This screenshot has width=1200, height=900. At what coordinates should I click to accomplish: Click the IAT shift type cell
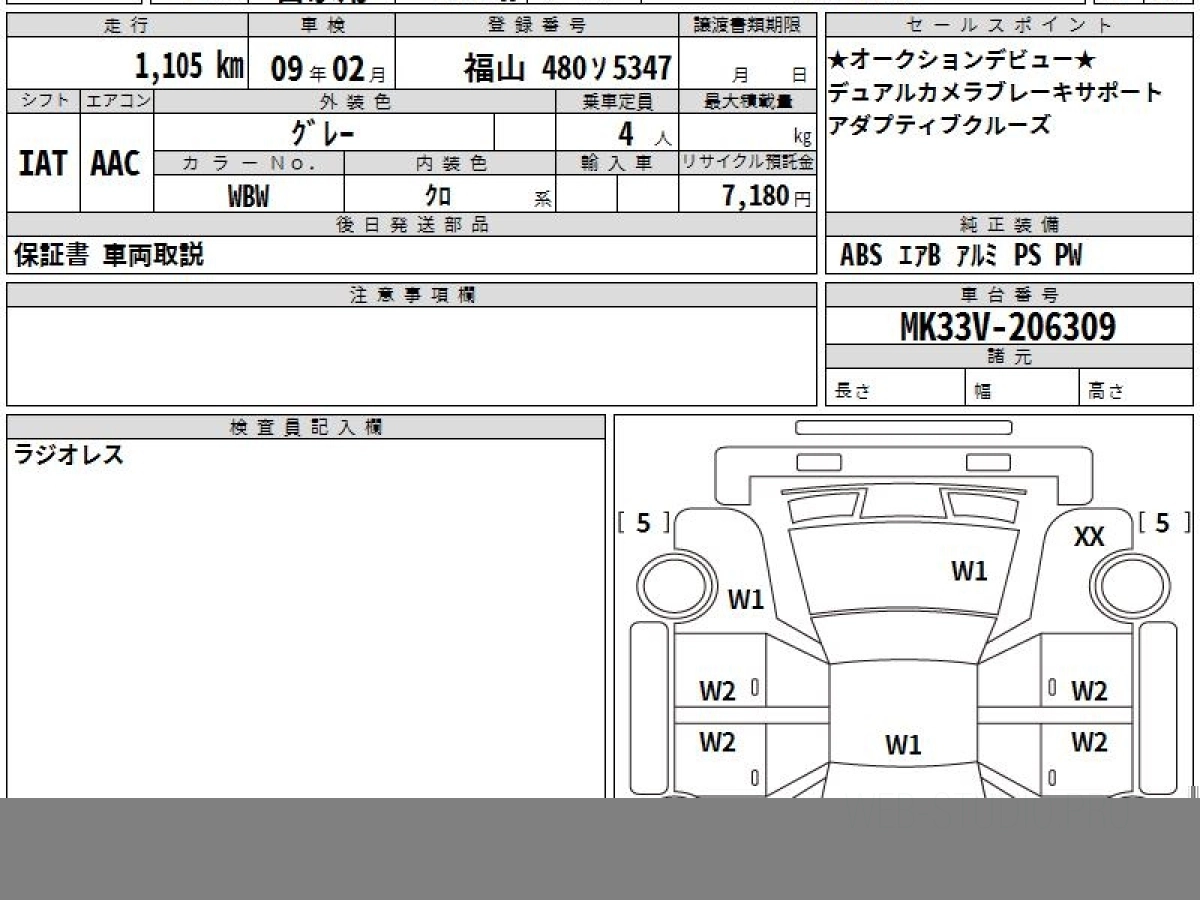click(43, 164)
